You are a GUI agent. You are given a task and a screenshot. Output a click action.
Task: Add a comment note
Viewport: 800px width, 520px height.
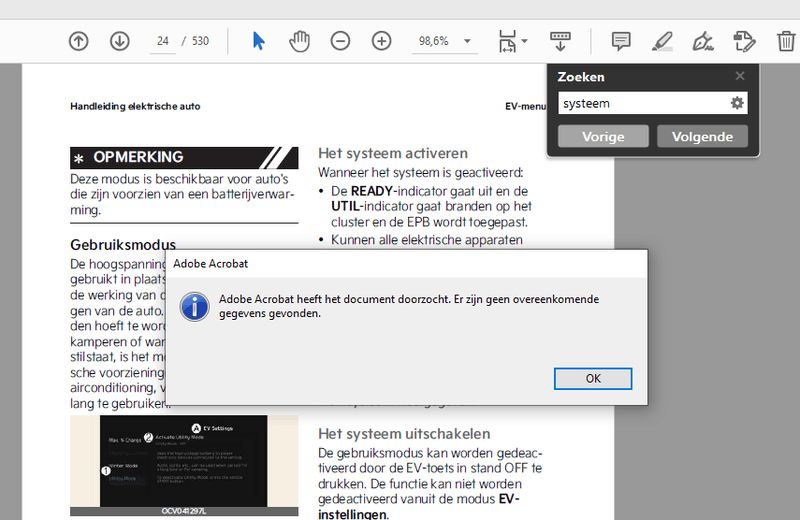[621, 41]
